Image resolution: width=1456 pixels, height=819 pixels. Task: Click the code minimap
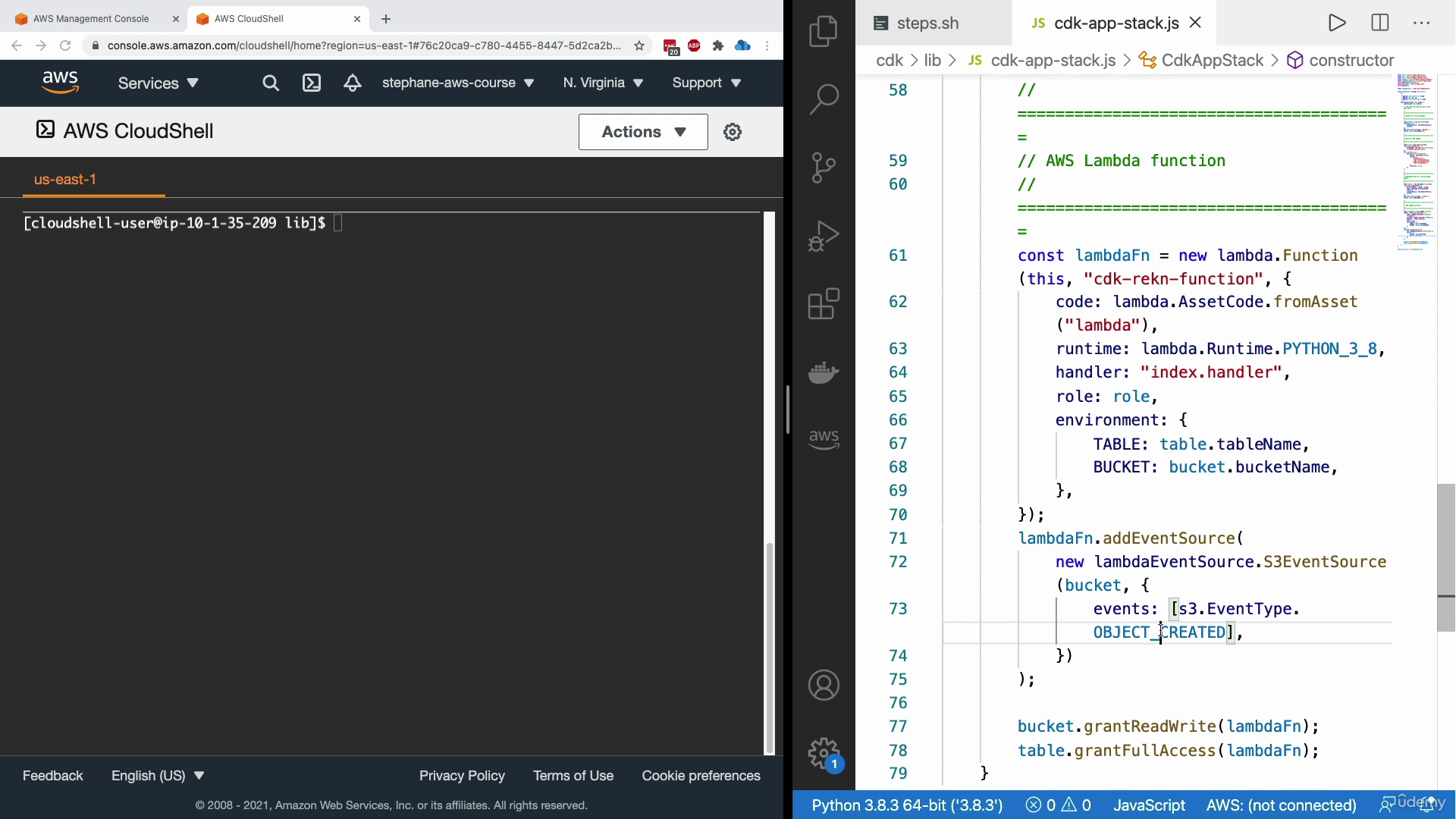tap(1415, 161)
